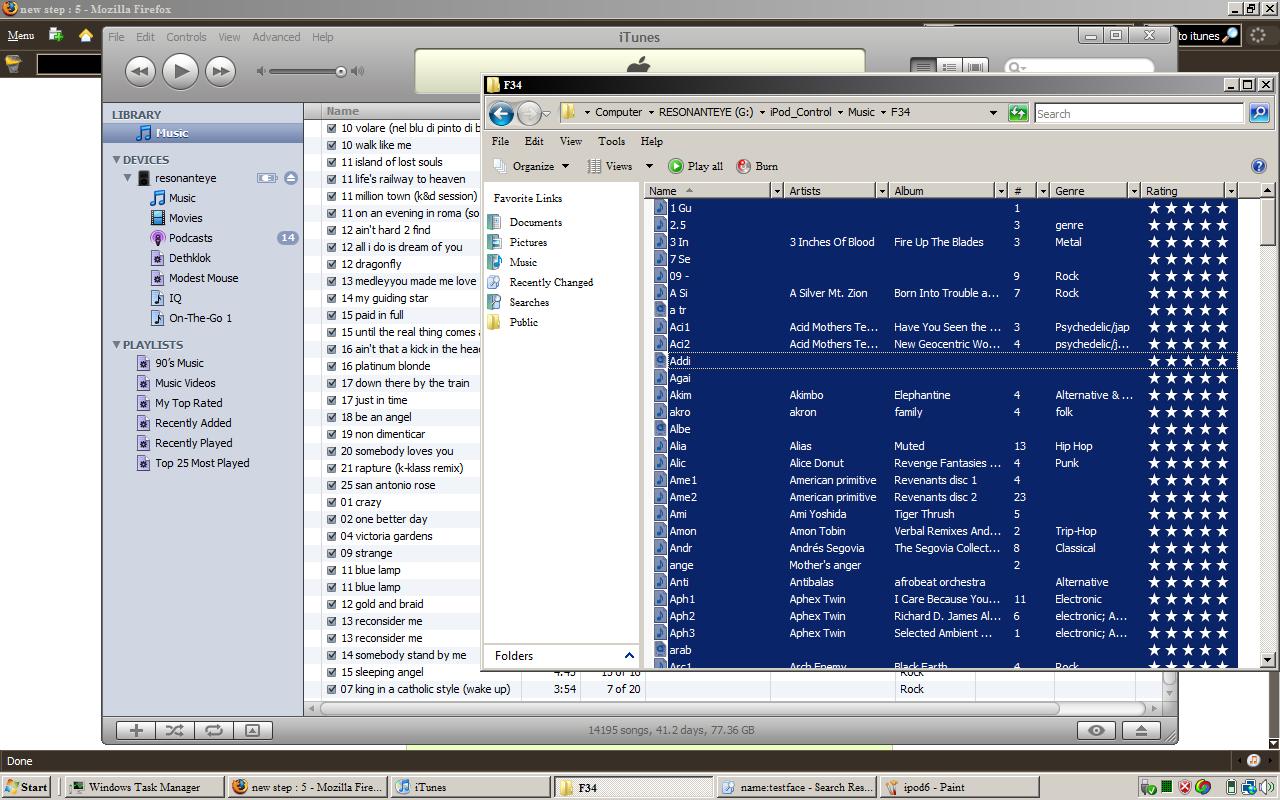This screenshot has width=1280, height=800.
Task: Toggle shuffle in iTunes
Action: coord(175,730)
